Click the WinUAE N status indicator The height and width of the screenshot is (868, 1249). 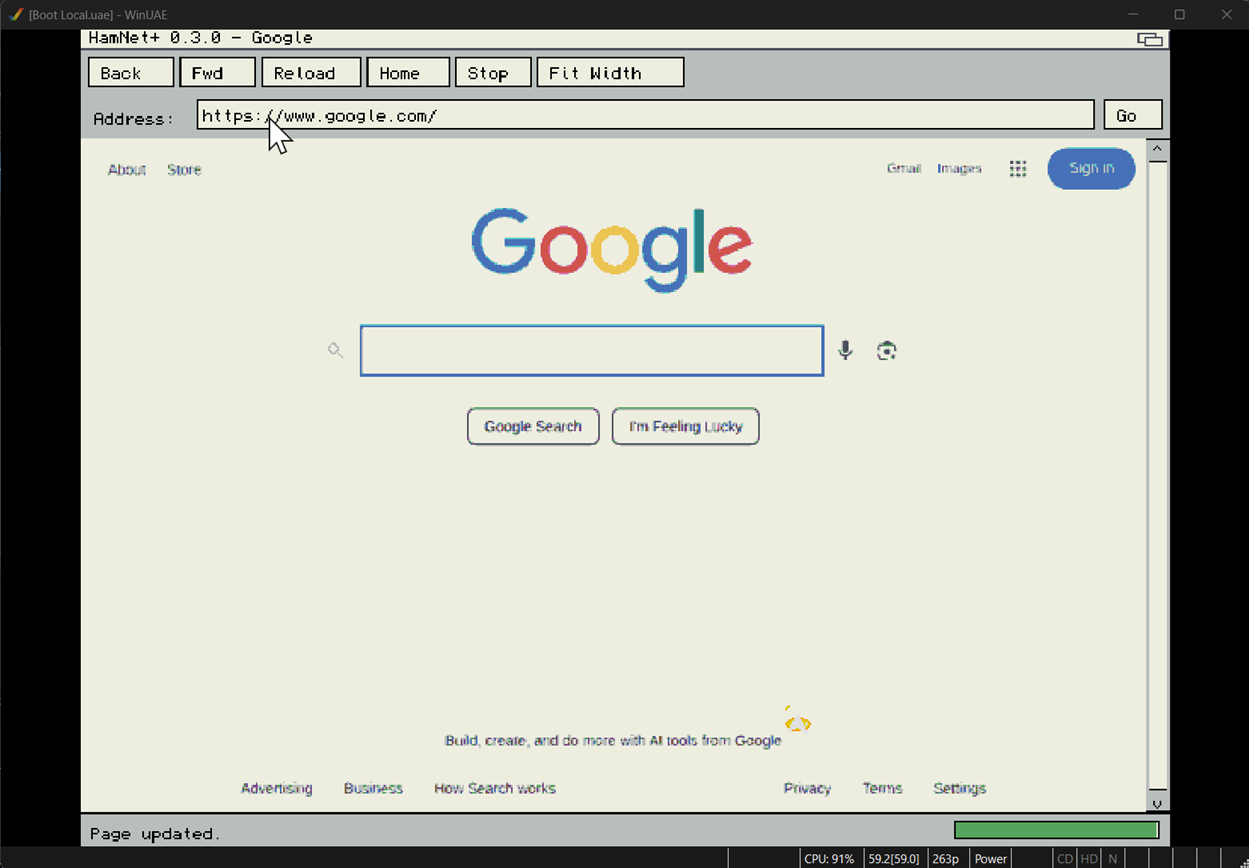coord(1112,858)
